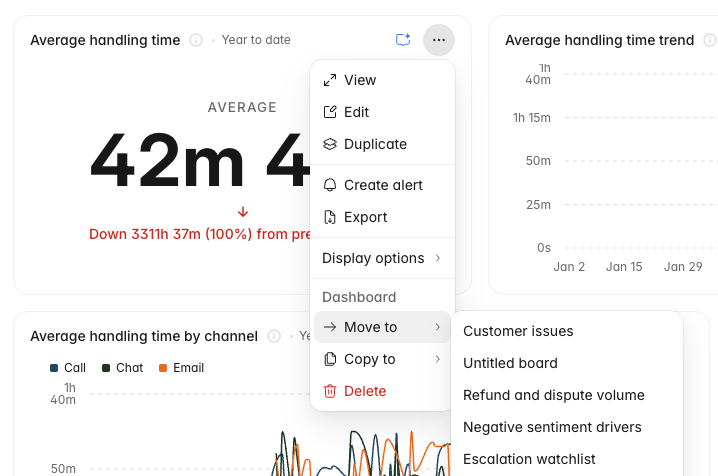Move card to Untitled board
Viewport: 718px width, 476px height.
coord(567,363)
